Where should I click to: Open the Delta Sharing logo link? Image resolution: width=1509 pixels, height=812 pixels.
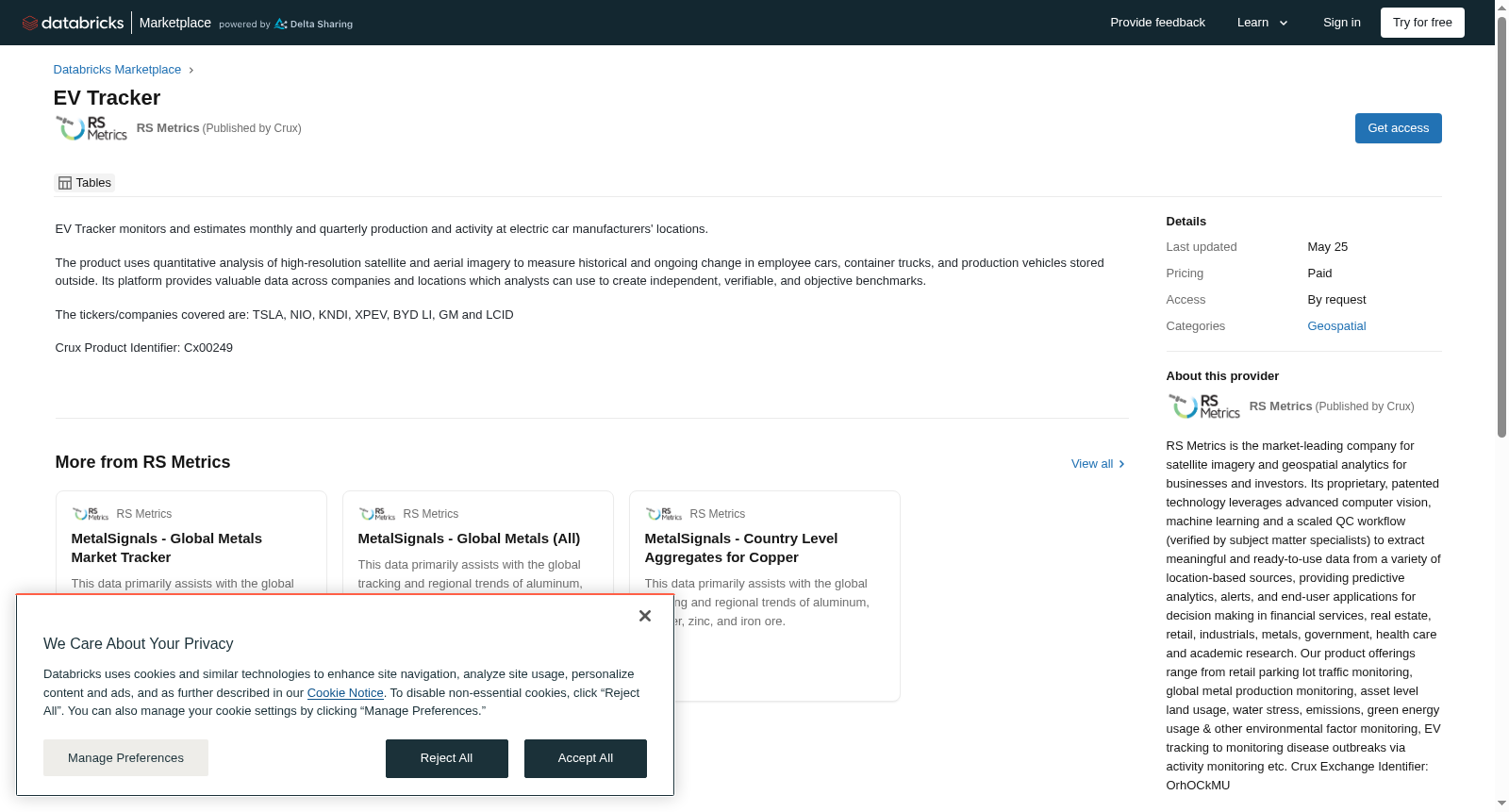(313, 24)
